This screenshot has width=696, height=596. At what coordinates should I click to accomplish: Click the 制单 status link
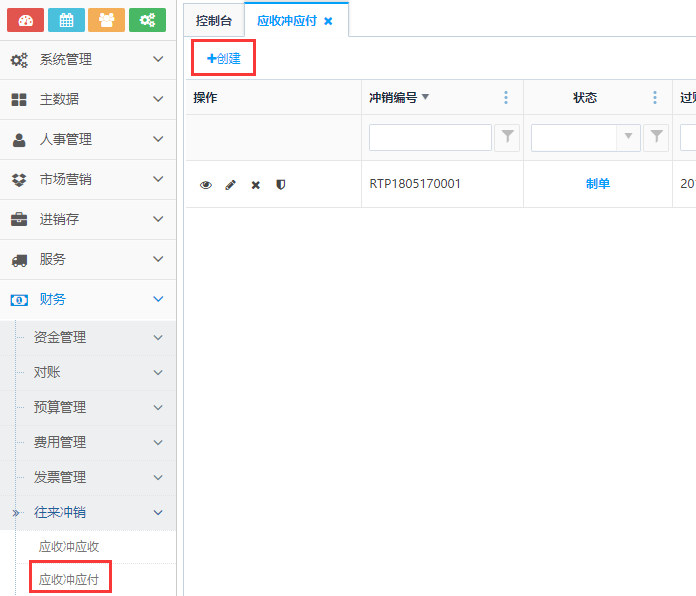(x=598, y=184)
